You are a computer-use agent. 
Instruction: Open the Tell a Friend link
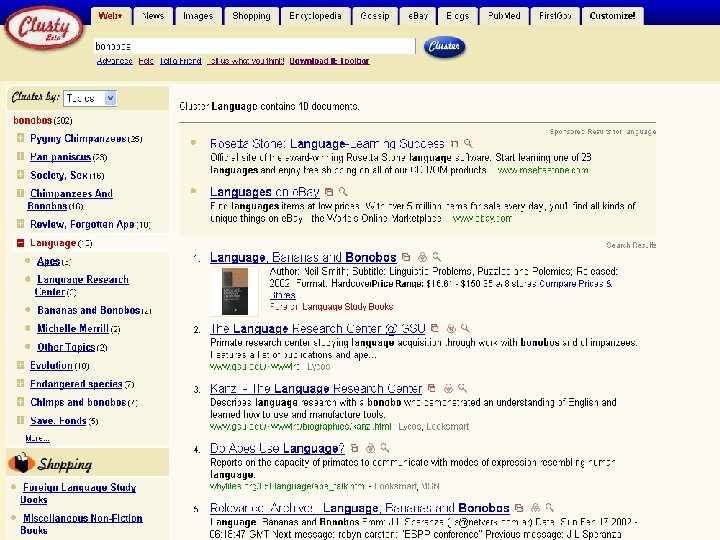coord(180,61)
